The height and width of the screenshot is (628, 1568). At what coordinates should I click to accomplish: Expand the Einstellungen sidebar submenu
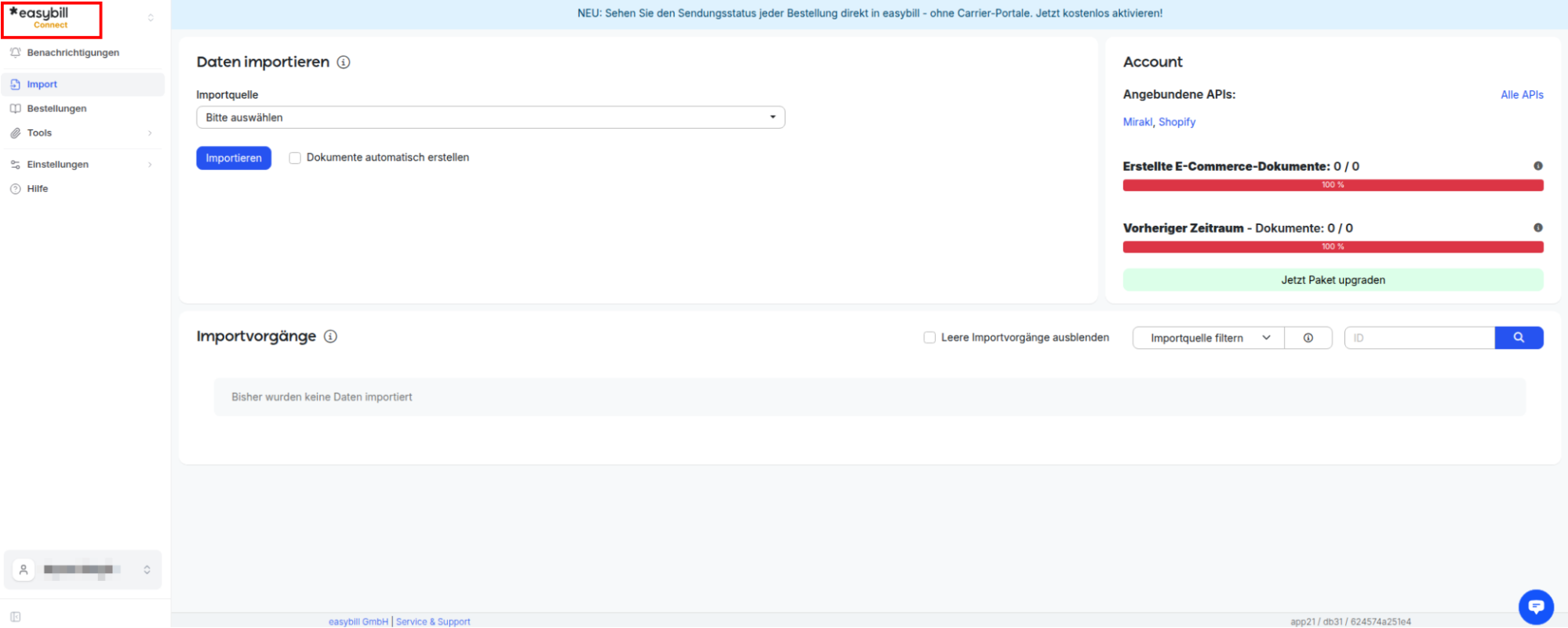(82, 165)
